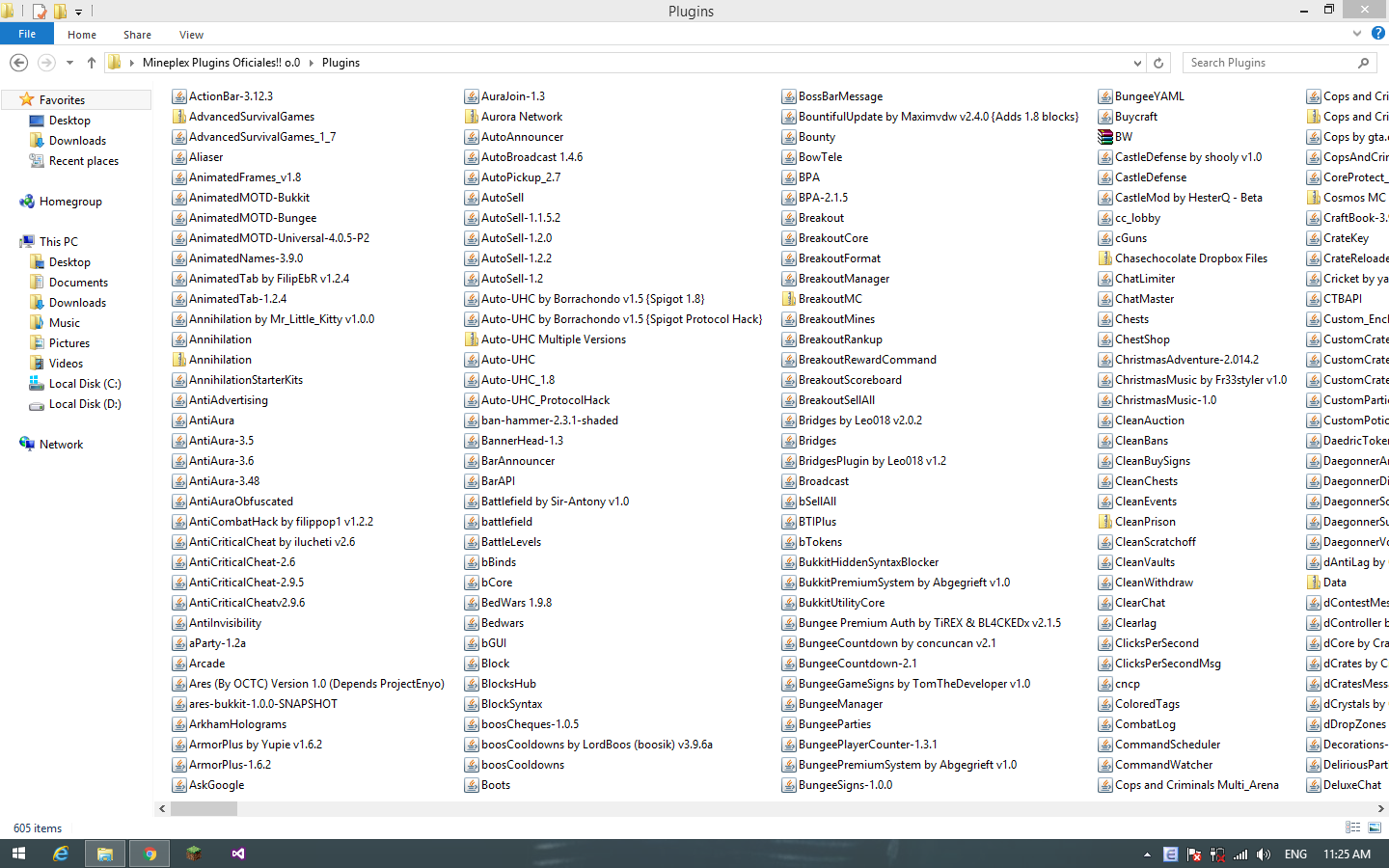Viewport: 1389px width, 868px height.
Task: Select This PC in the navigation pane
Action: [59, 242]
